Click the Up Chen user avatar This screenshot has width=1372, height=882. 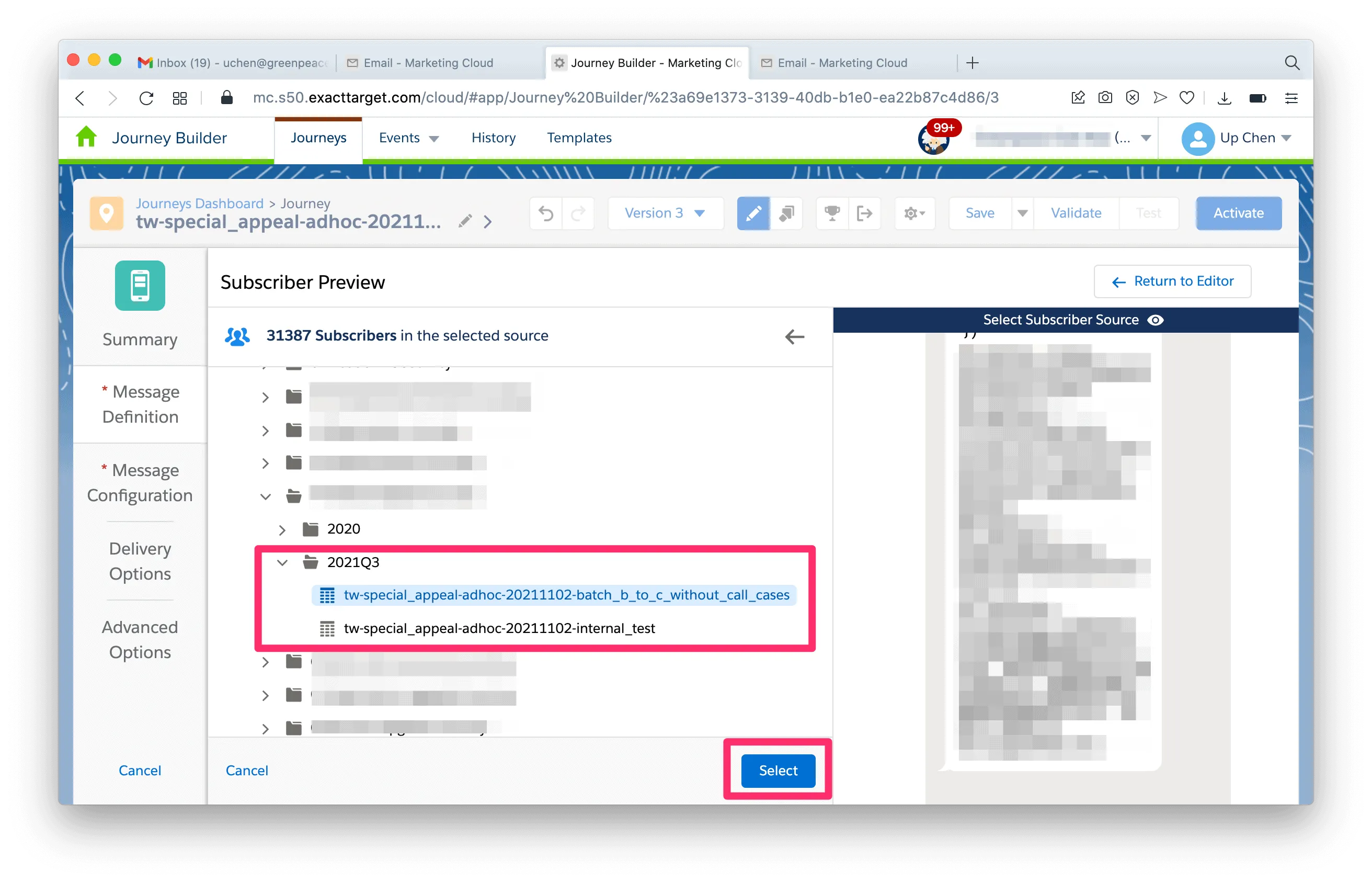click(x=1197, y=139)
